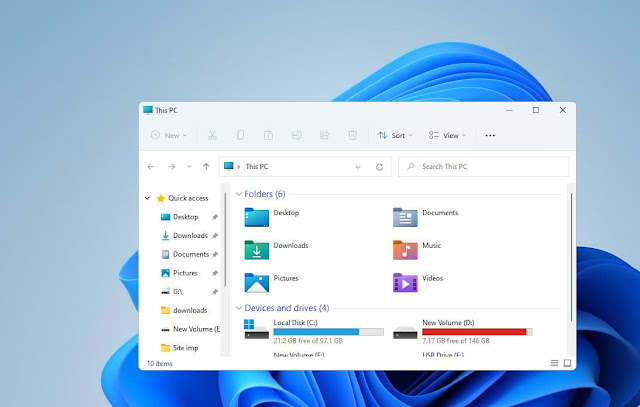Click '7.17 GB free of 146 GB' text
This screenshot has height=407, width=640.
(456, 340)
